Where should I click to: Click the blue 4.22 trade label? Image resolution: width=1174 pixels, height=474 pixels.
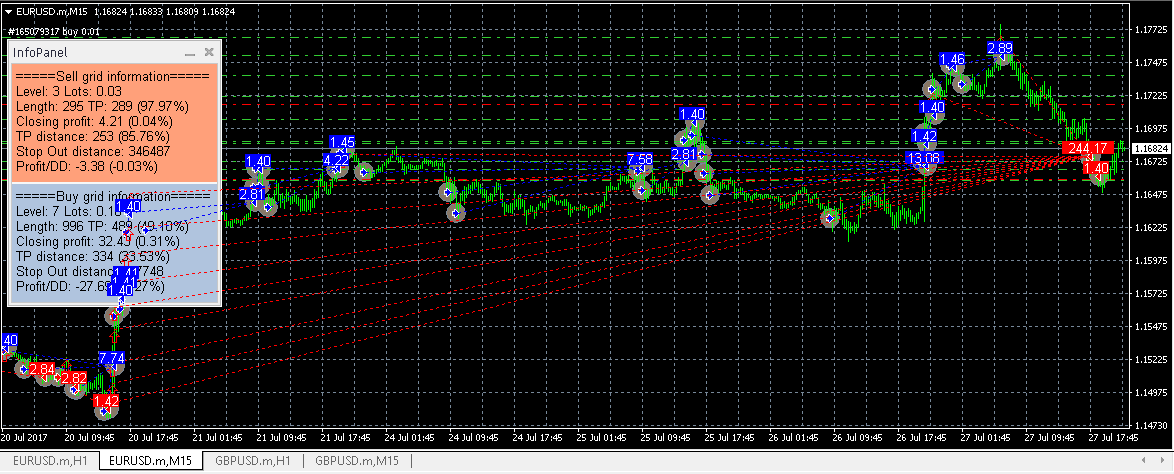(335, 160)
